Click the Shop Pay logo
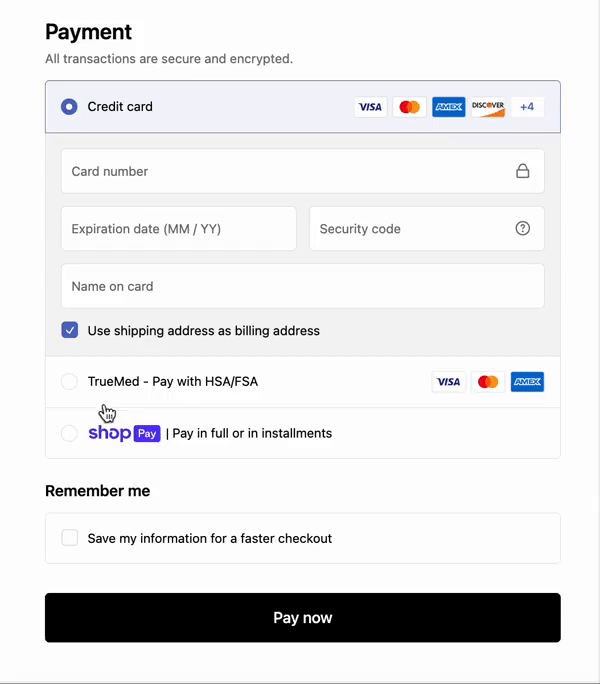600x684 pixels. tap(124, 433)
